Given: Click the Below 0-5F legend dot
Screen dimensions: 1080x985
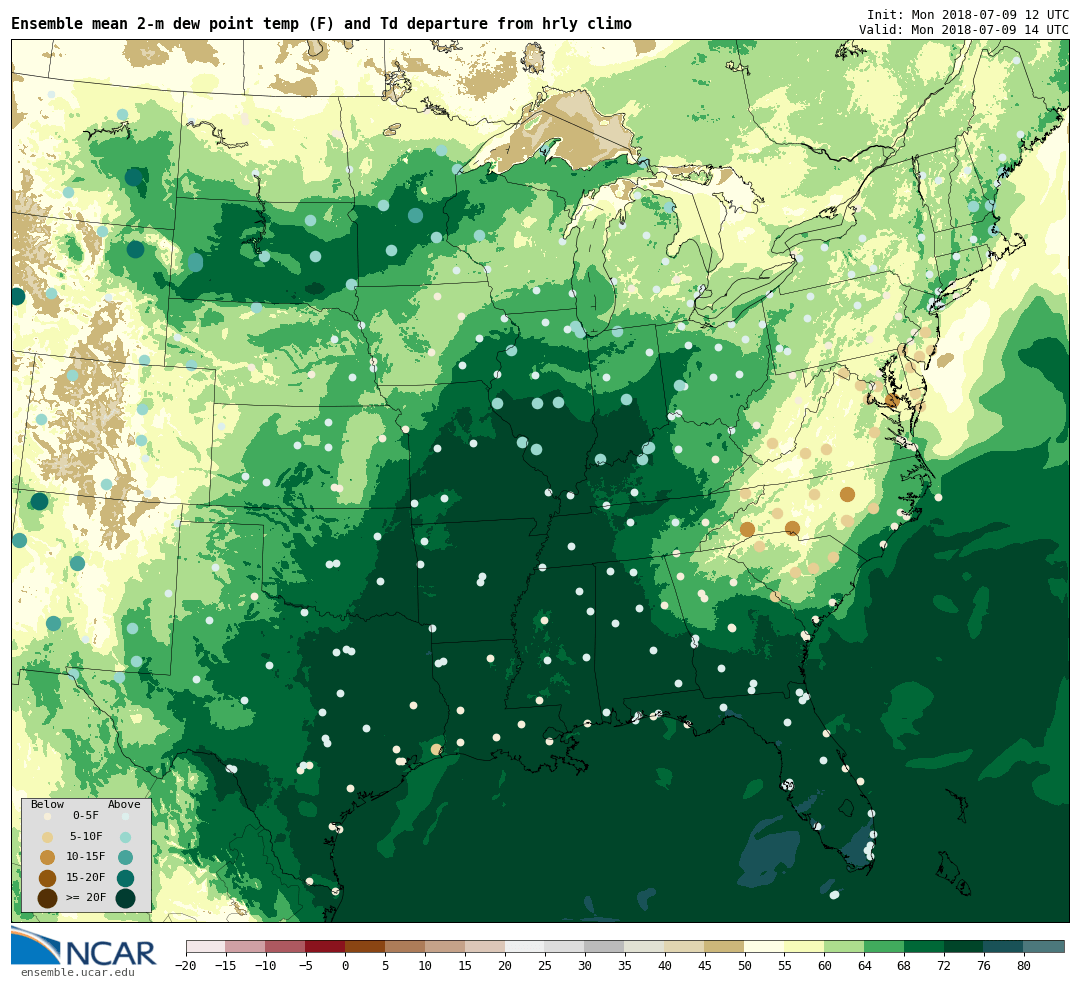Looking at the screenshot, I should coord(48,817).
